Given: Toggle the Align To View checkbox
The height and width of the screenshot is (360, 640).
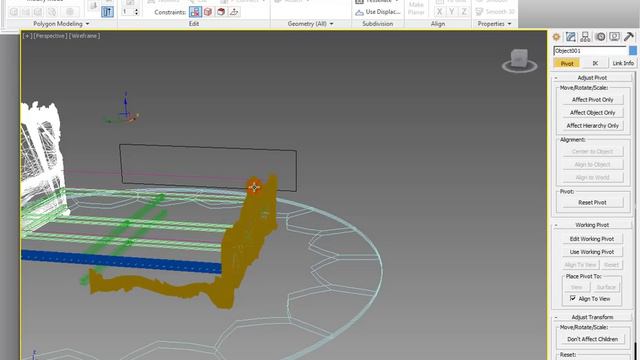Looking at the screenshot, I should (x=573, y=299).
